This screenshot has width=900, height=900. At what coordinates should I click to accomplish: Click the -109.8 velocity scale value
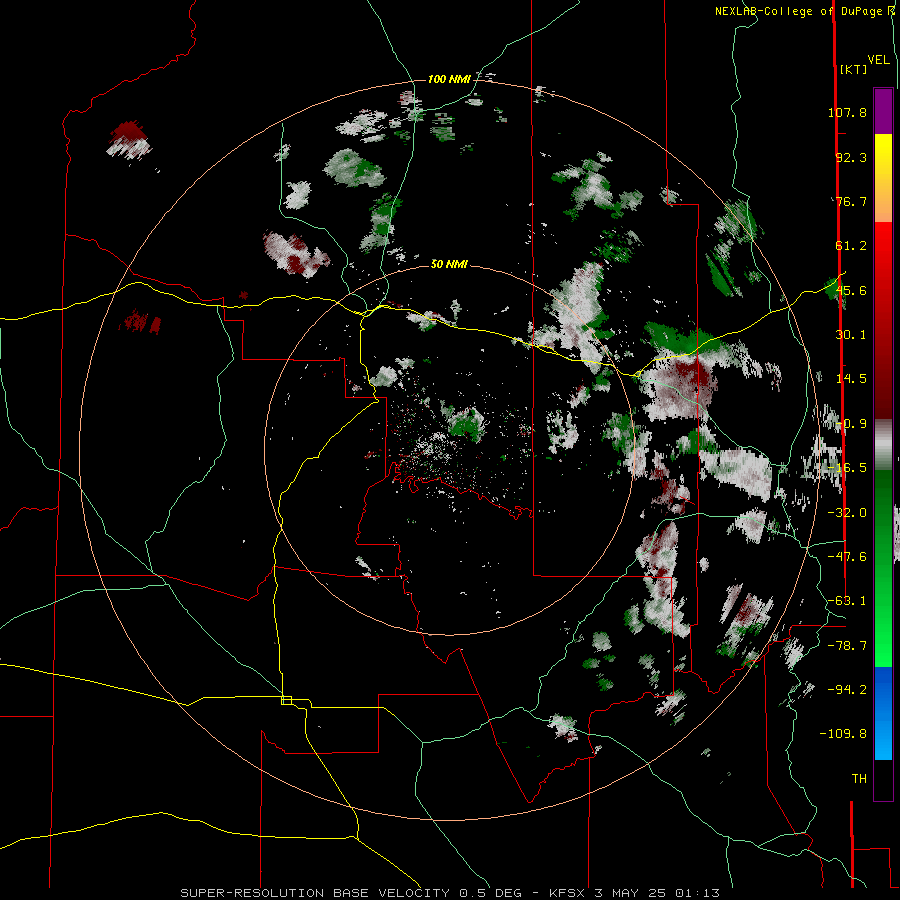point(843,734)
